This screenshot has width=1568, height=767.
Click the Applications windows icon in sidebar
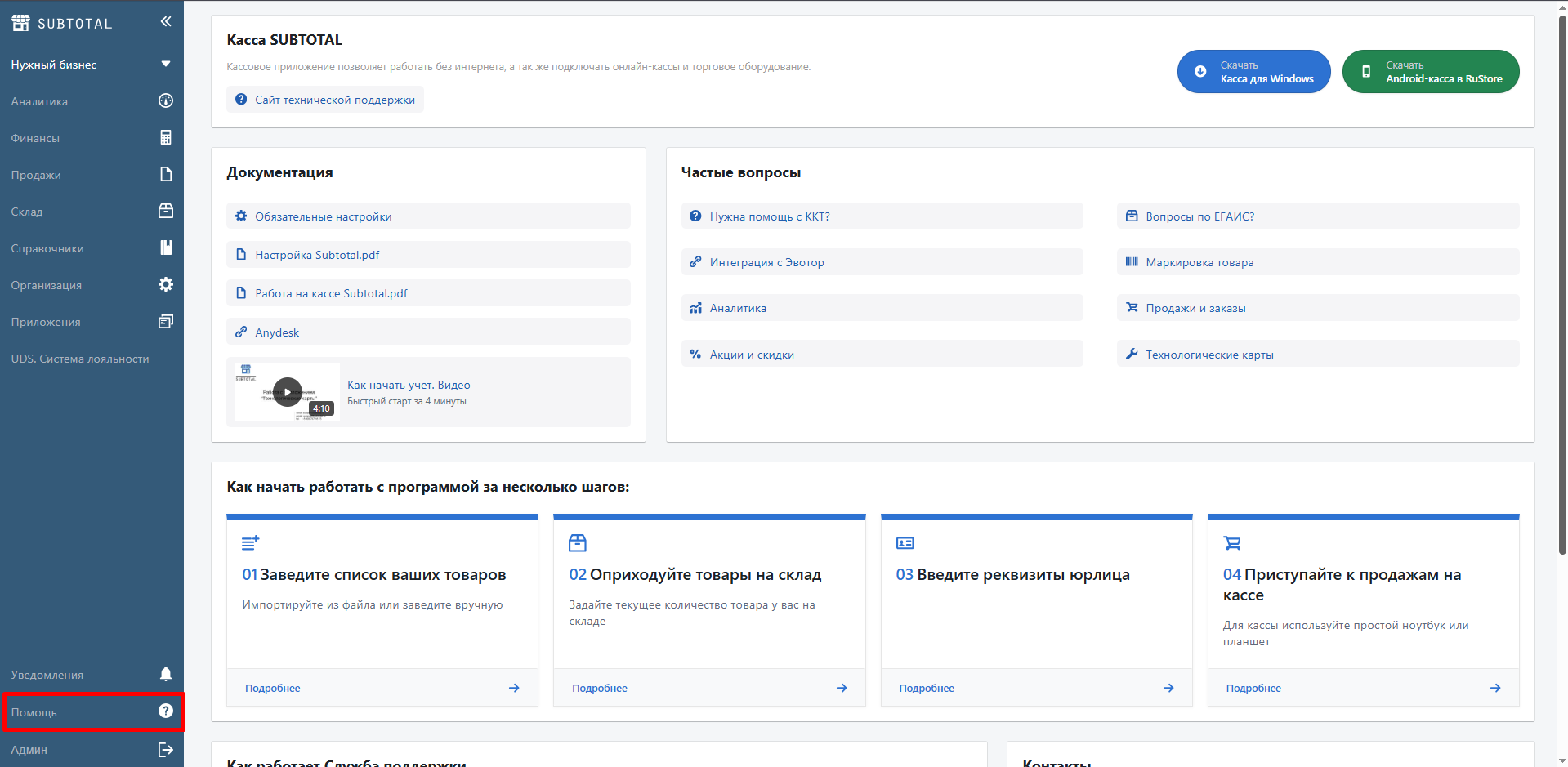166,322
